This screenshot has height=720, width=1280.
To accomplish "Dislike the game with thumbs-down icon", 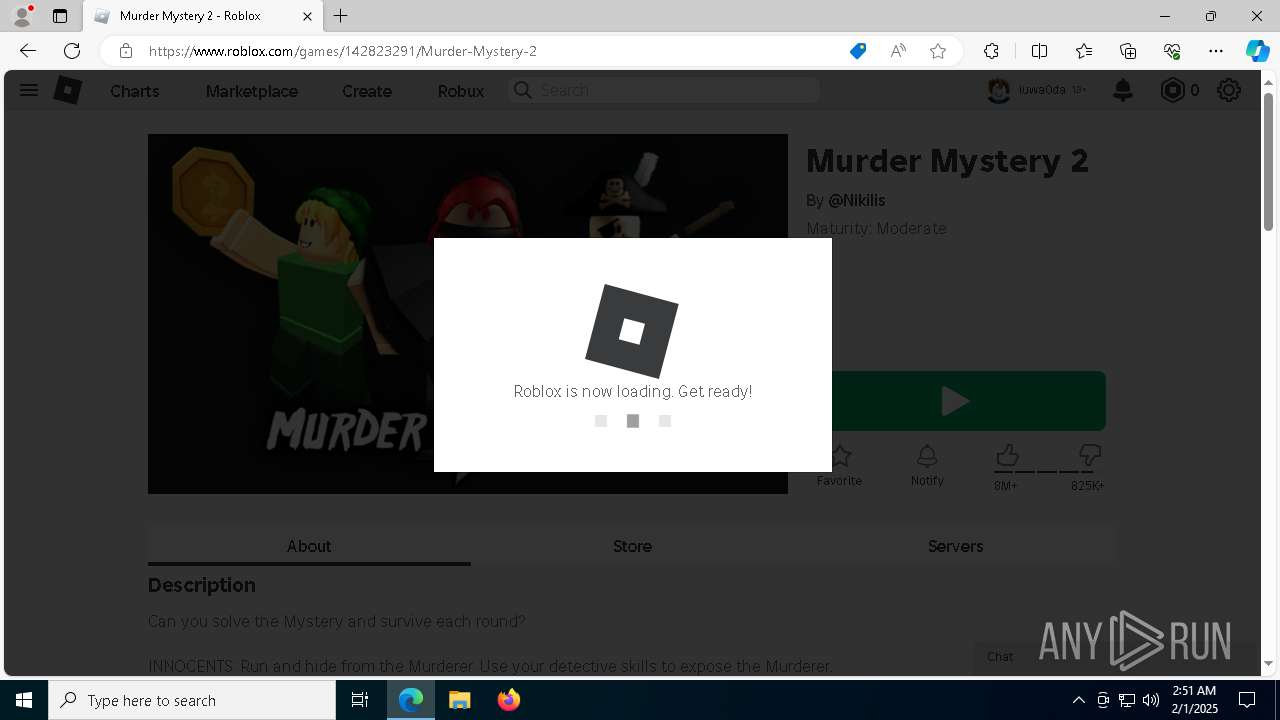I will point(1090,456).
